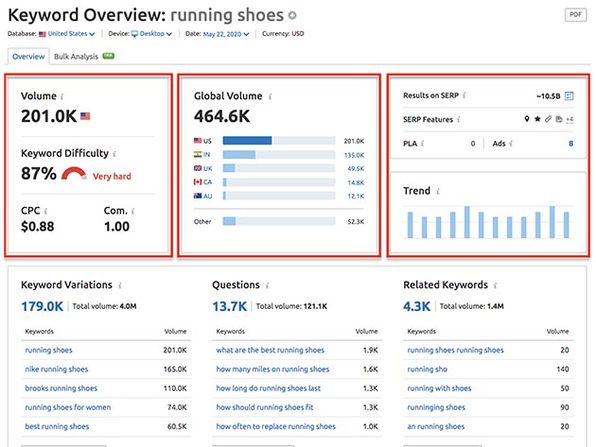Click the US bar in Global Volume

pyautogui.click(x=247, y=141)
